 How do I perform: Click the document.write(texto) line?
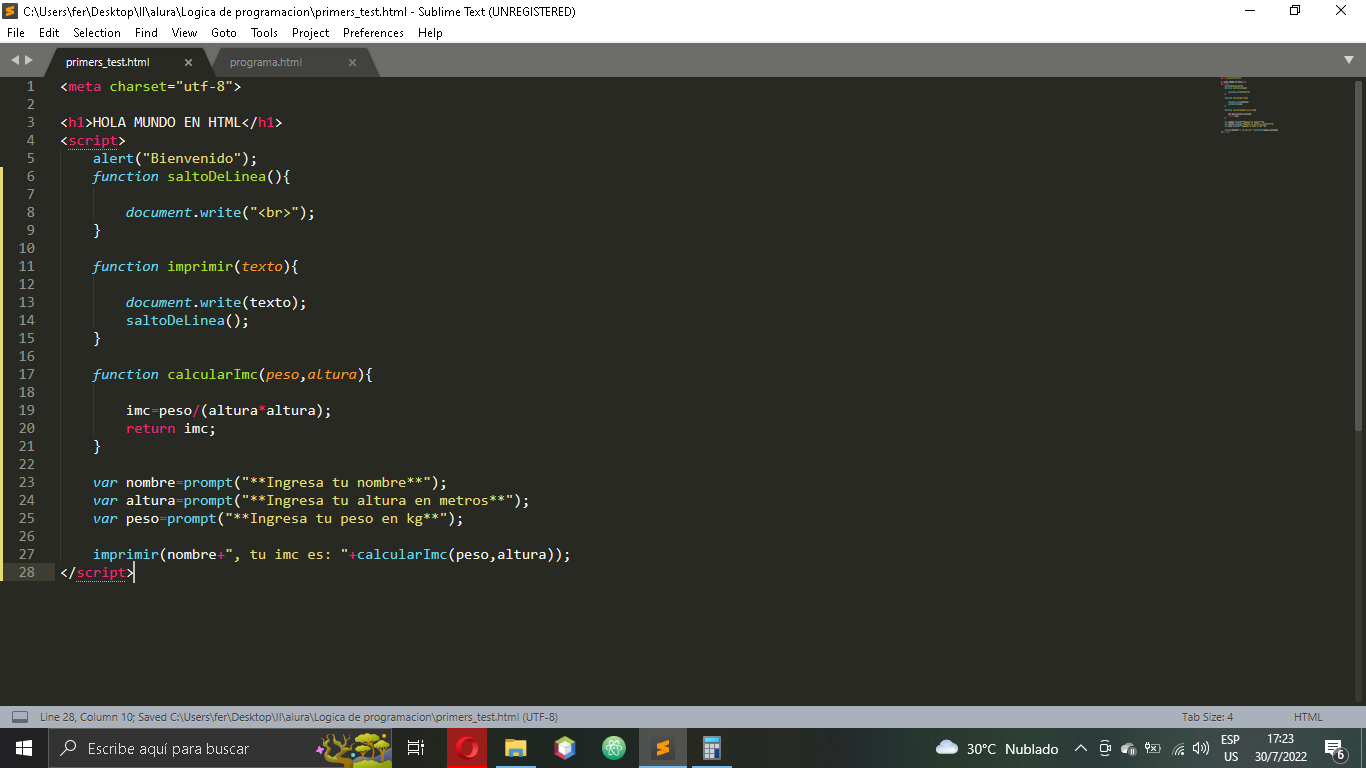[216, 302]
